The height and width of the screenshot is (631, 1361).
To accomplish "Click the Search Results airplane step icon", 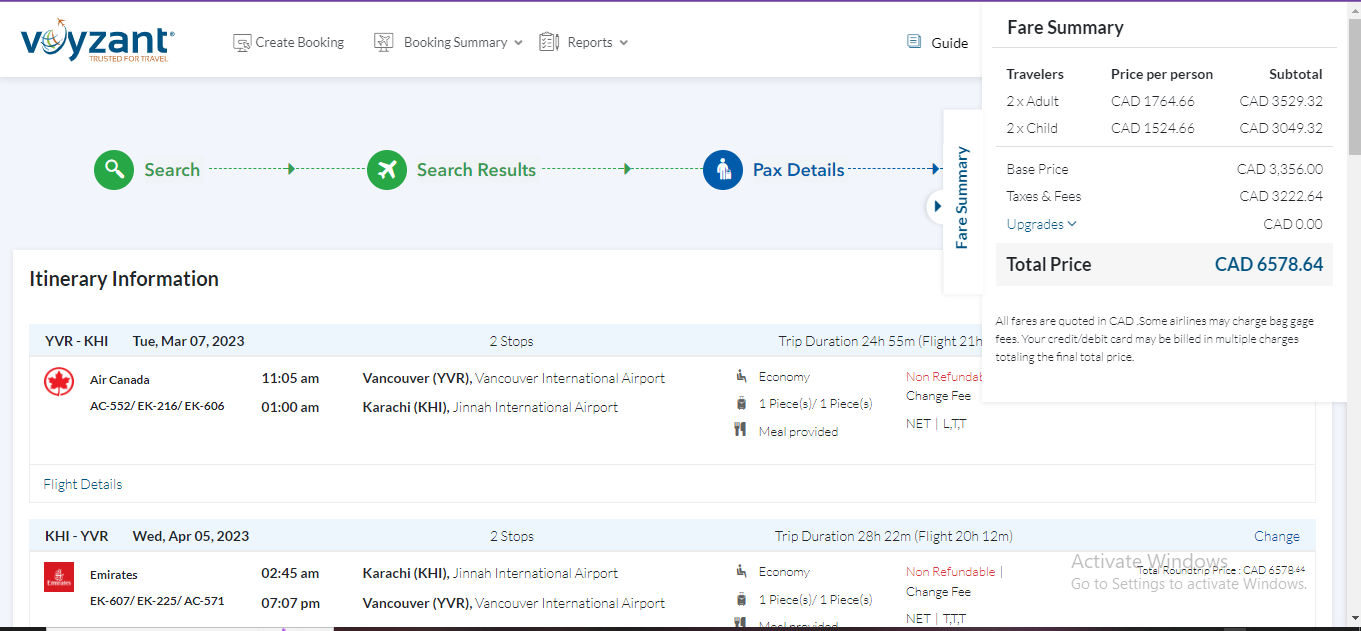I will [x=387, y=170].
